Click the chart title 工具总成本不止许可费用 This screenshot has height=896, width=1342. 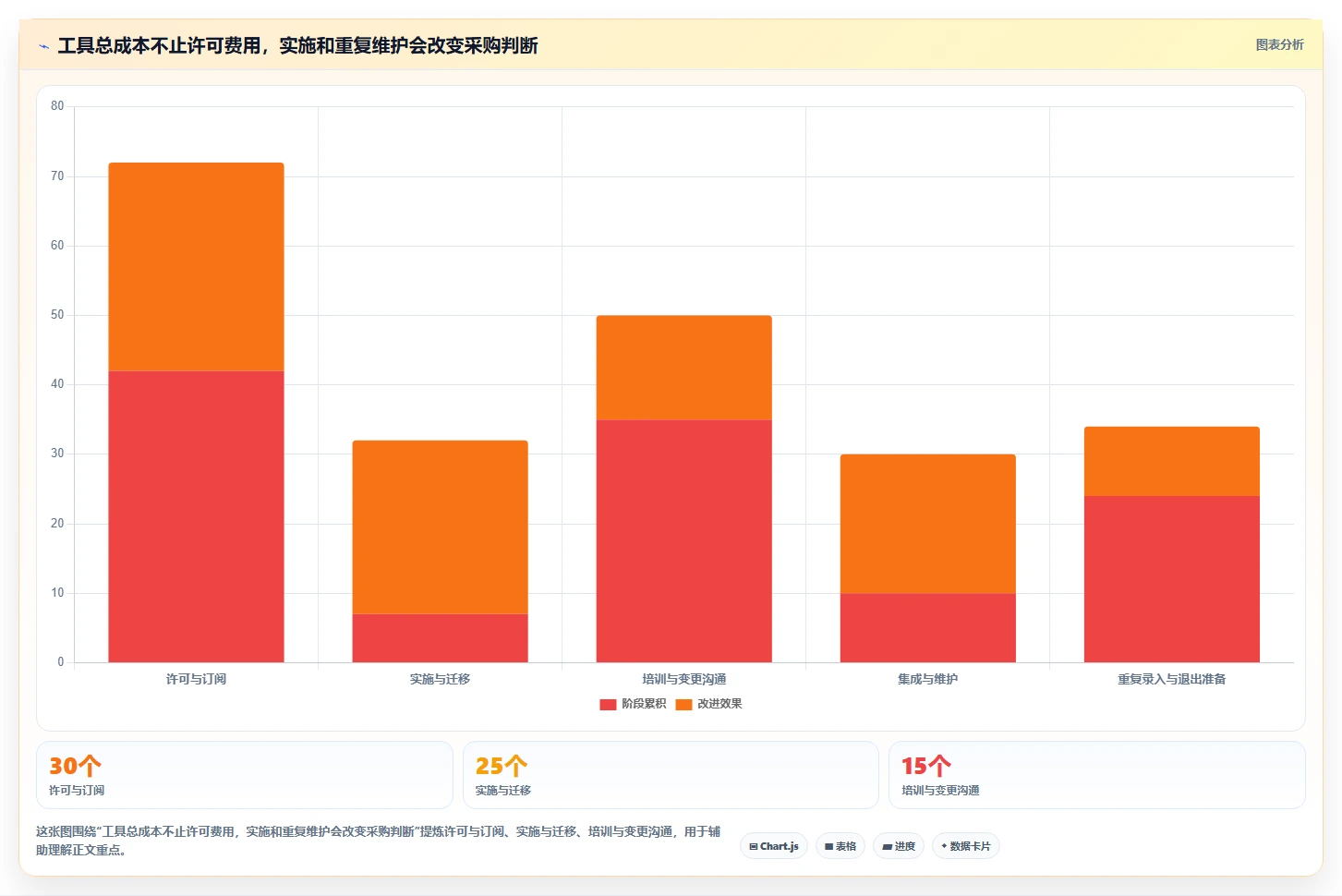[297, 45]
